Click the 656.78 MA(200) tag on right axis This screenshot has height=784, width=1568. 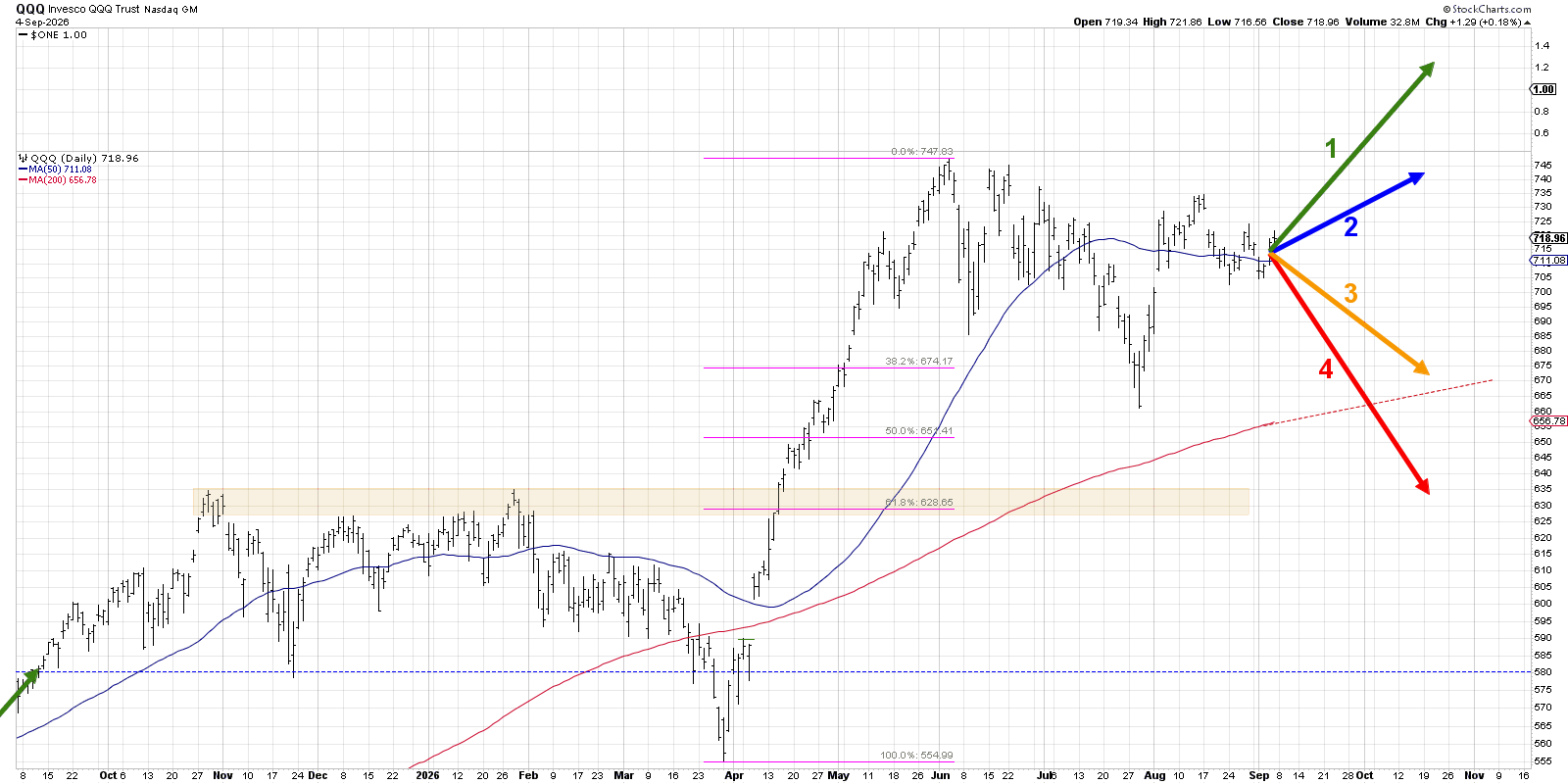(1549, 421)
